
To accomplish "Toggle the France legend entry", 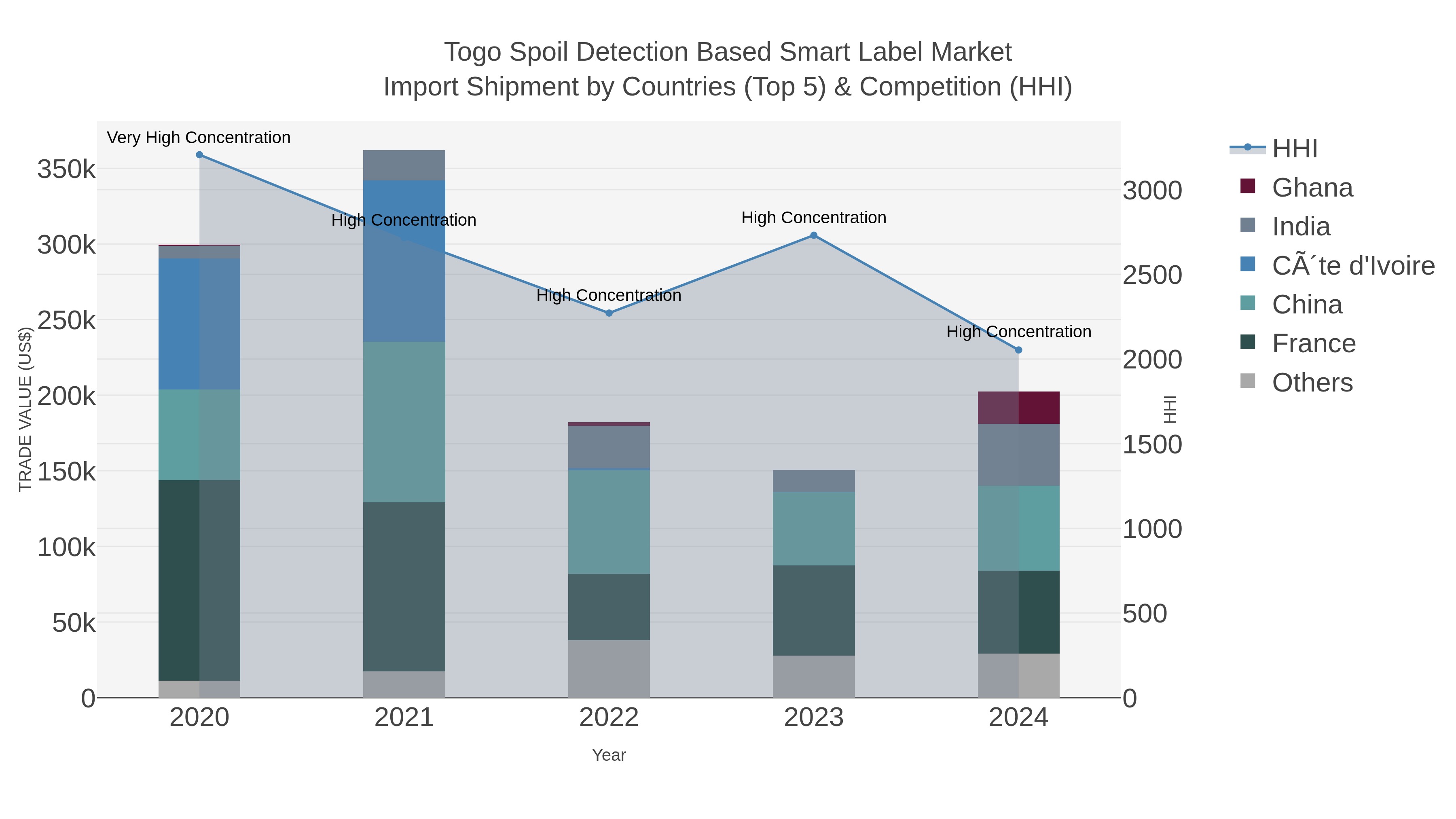I will tap(1298, 344).
